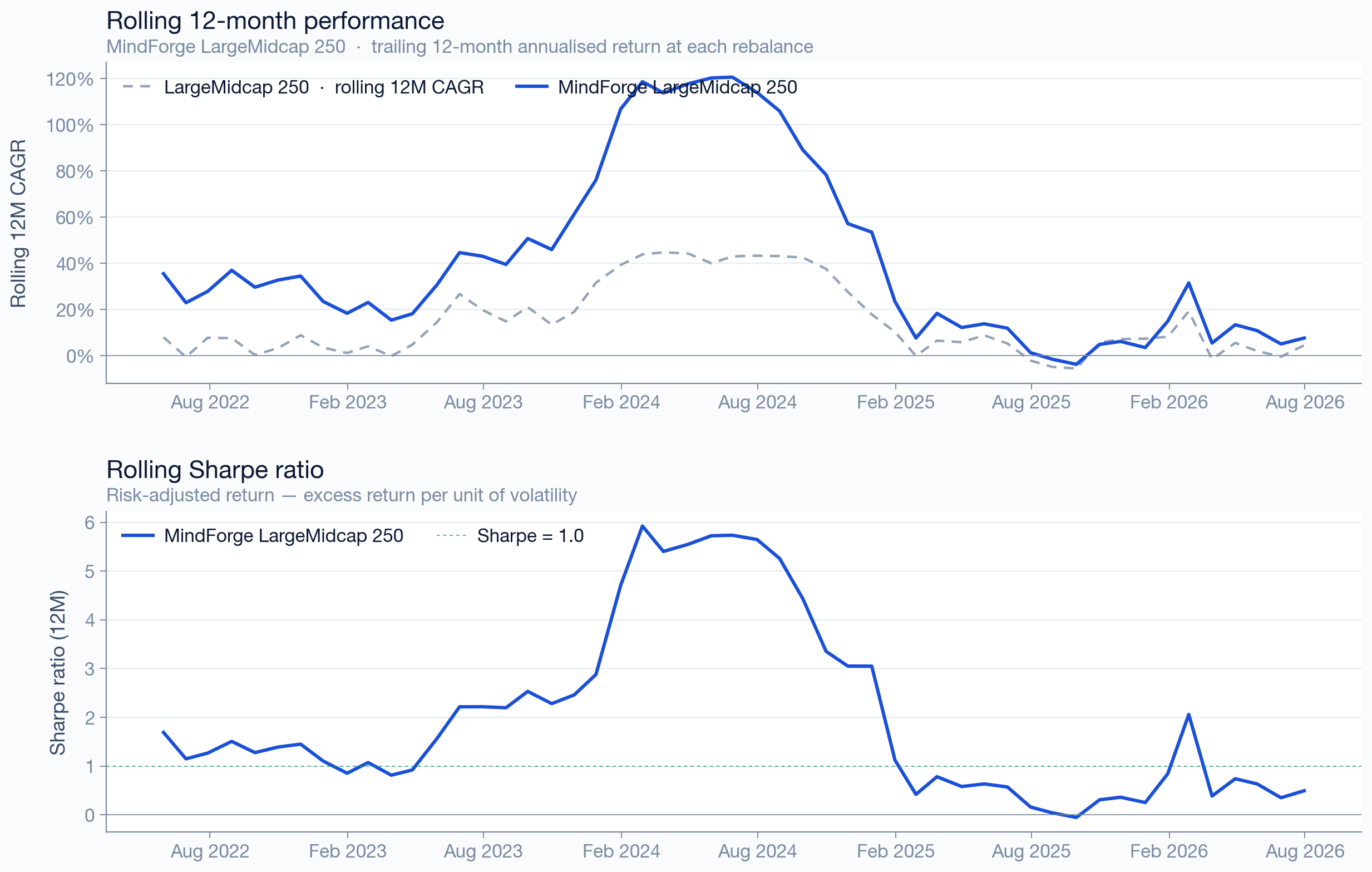Image resolution: width=1372 pixels, height=872 pixels.
Task: Click the '0' Sharpe y-axis label
Action: click(90, 816)
